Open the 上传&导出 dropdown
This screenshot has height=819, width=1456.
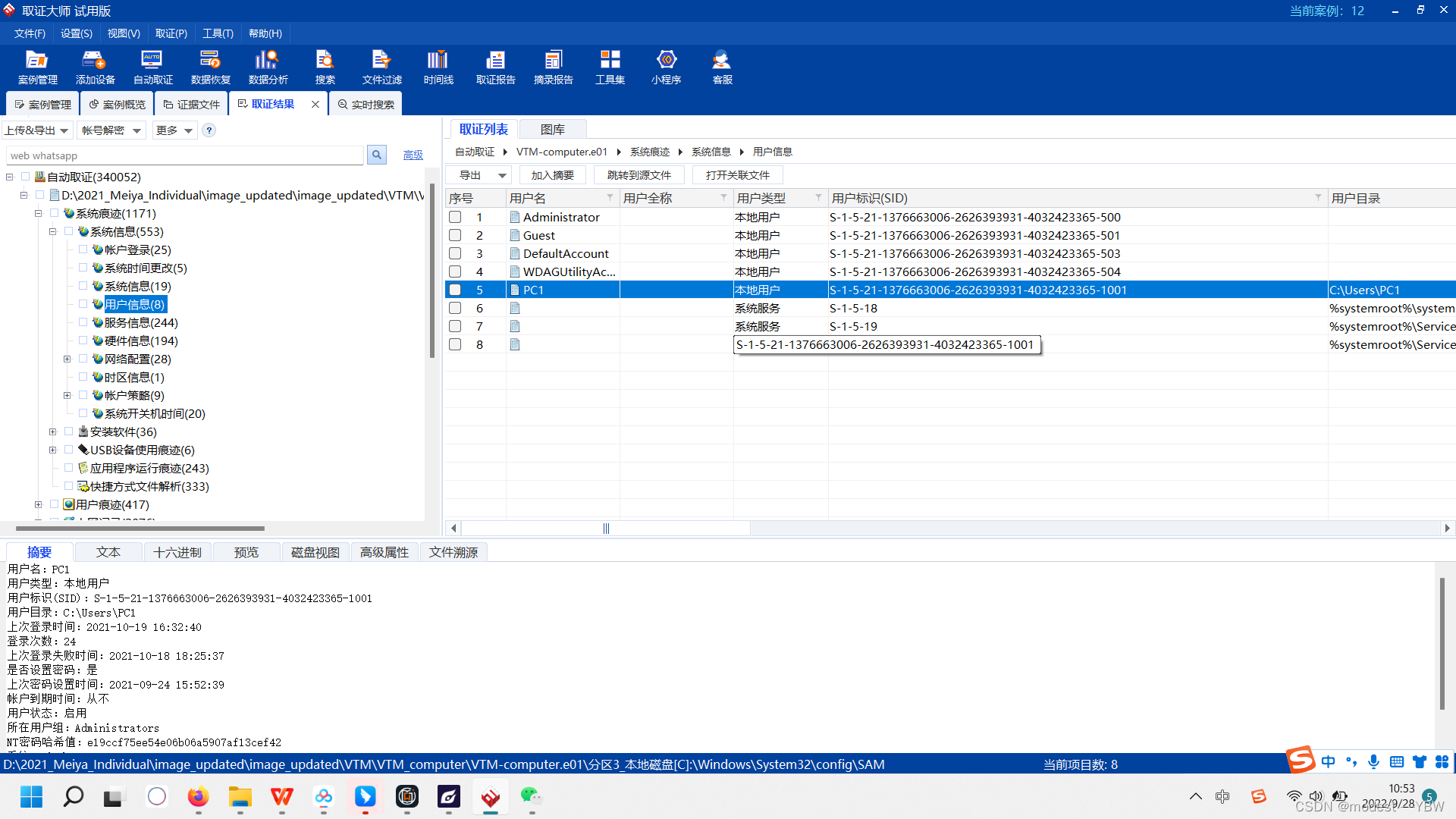[x=37, y=130]
